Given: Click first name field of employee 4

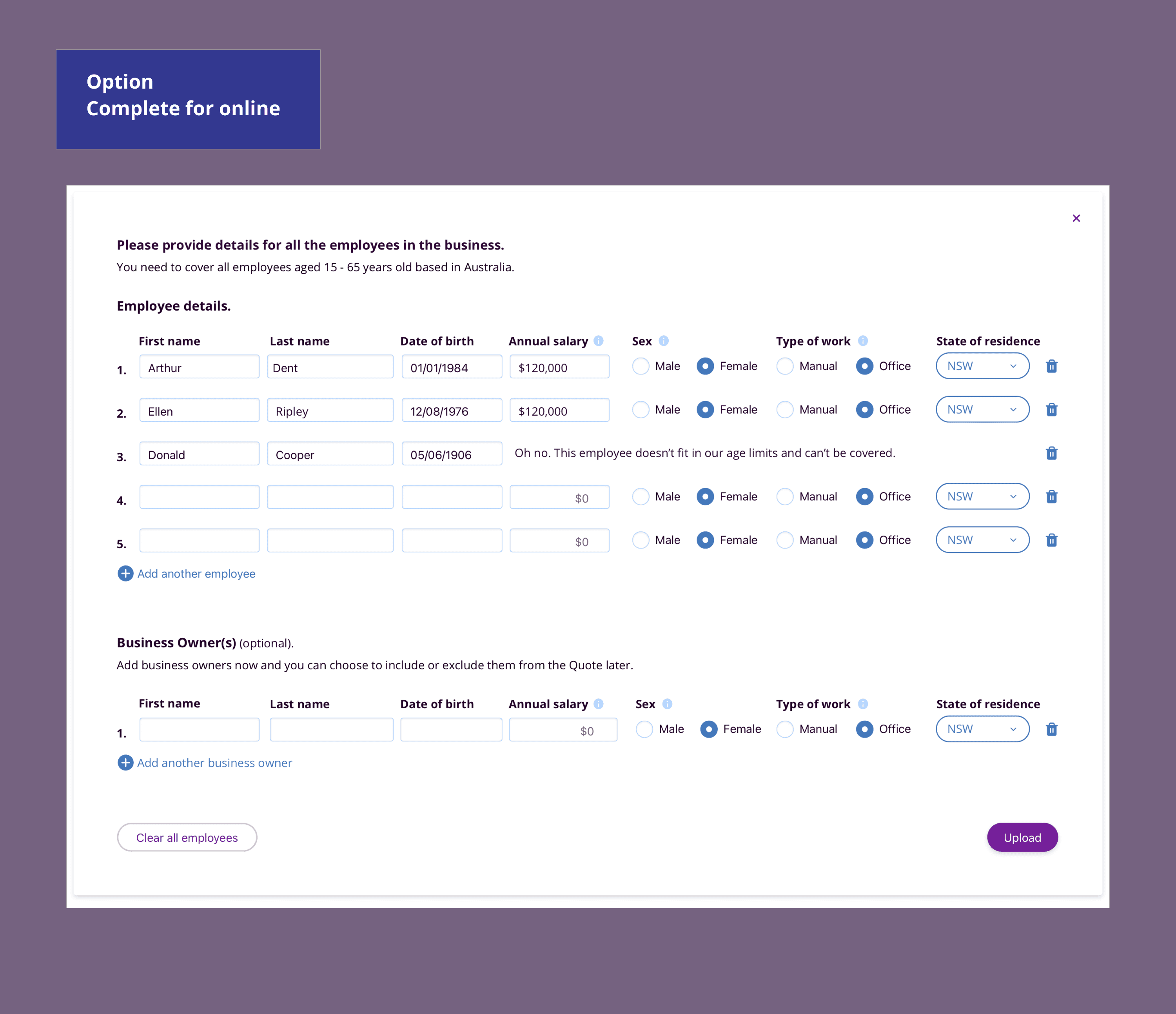Looking at the screenshot, I should point(199,497).
